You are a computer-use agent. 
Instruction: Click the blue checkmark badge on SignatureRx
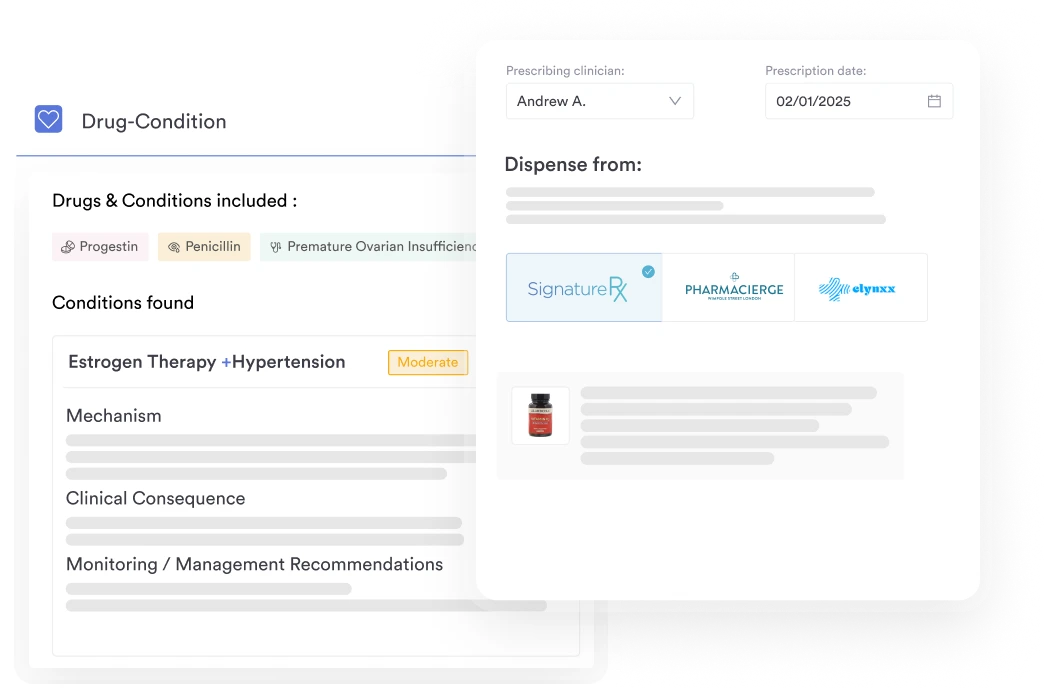648,272
